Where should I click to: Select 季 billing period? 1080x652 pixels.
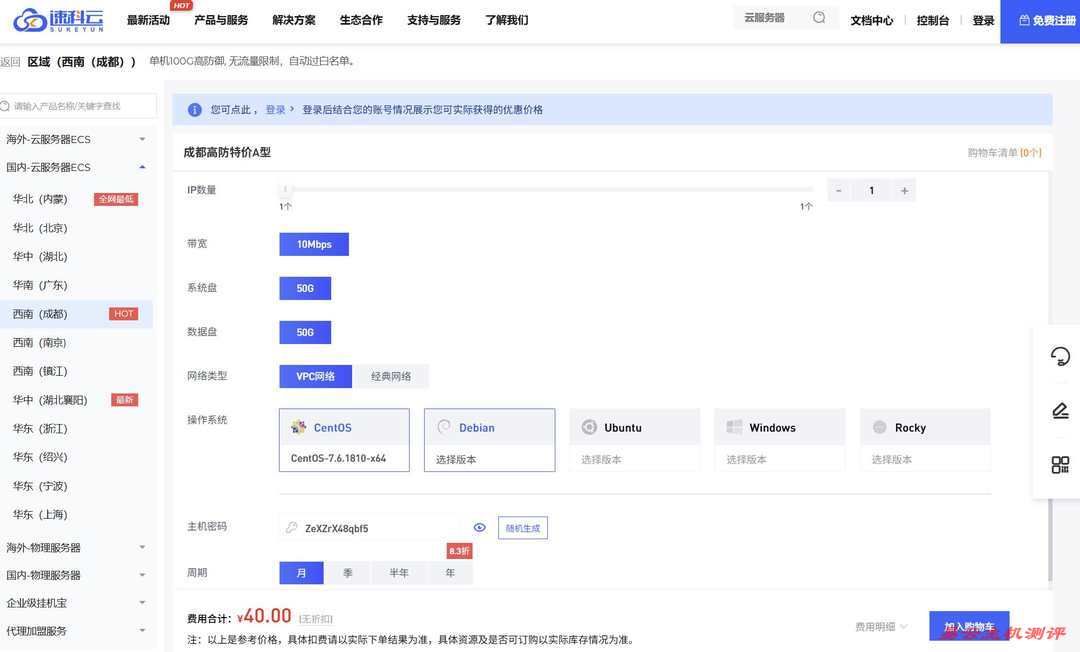tap(348, 573)
